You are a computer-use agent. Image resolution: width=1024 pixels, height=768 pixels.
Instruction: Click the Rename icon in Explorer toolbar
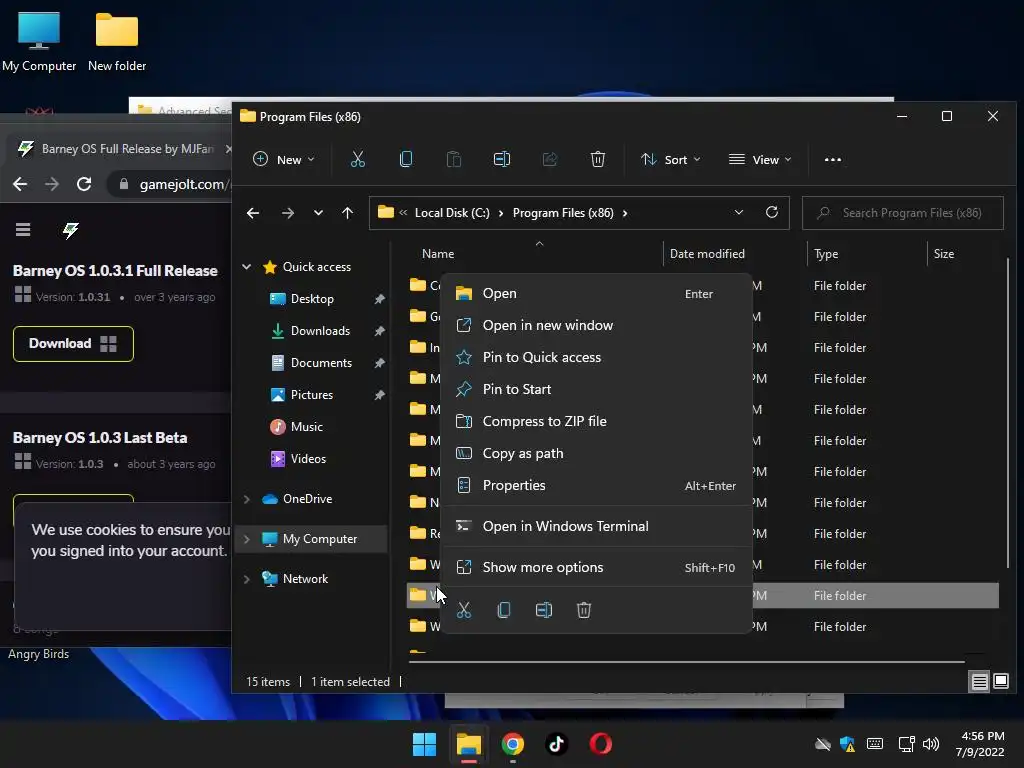[502, 159]
